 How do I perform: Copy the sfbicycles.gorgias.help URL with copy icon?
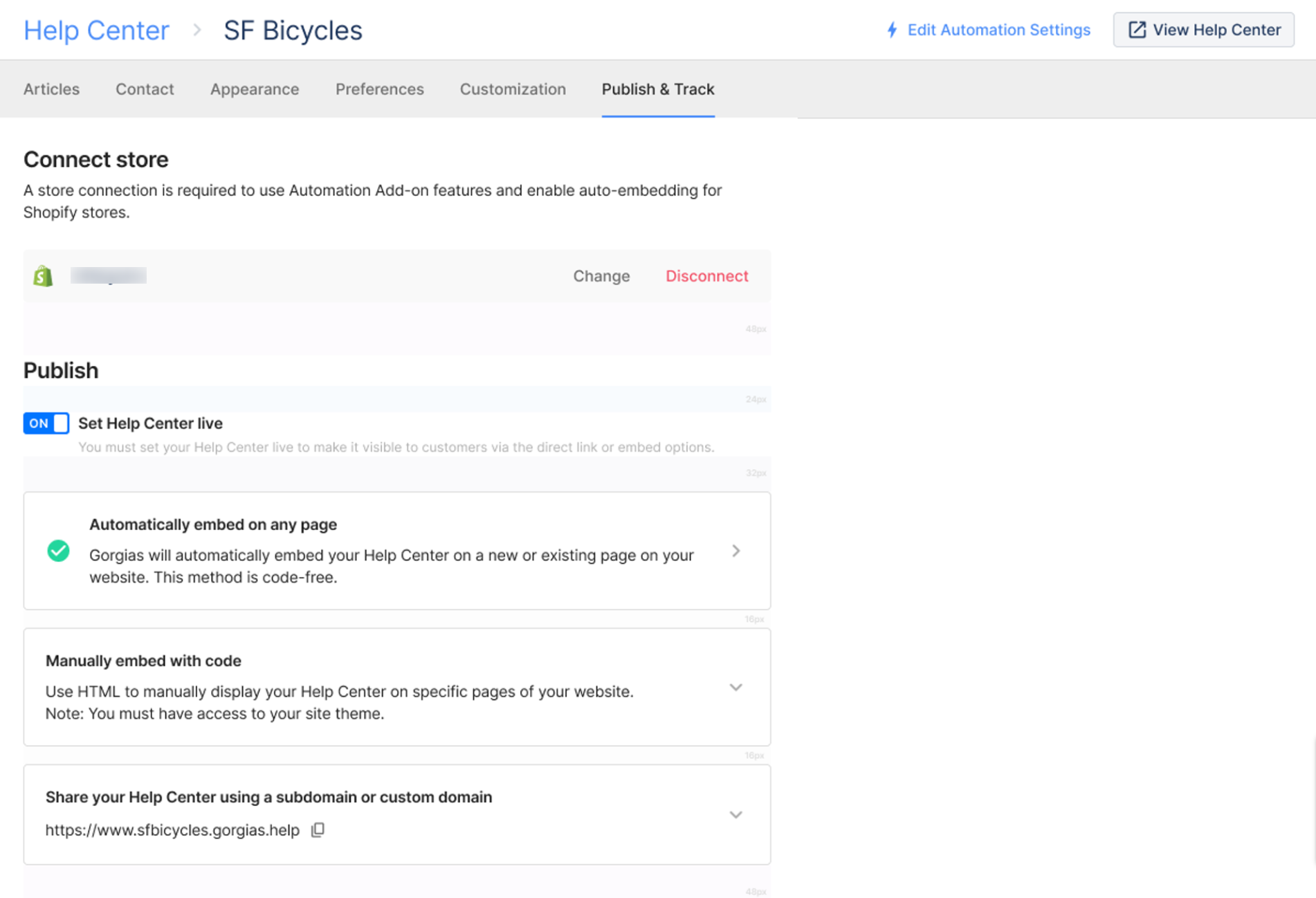(318, 830)
